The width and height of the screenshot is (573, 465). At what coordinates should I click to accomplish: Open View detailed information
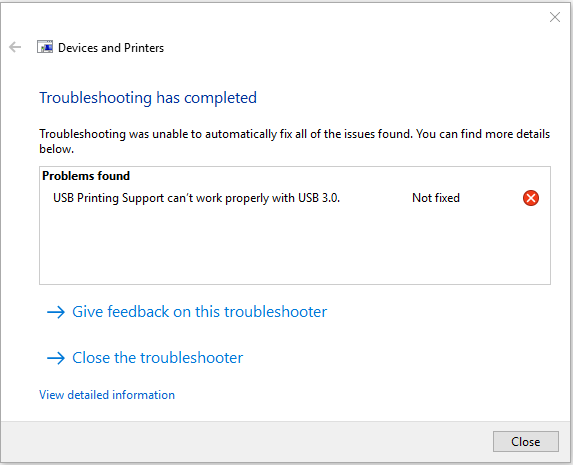point(107,395)
